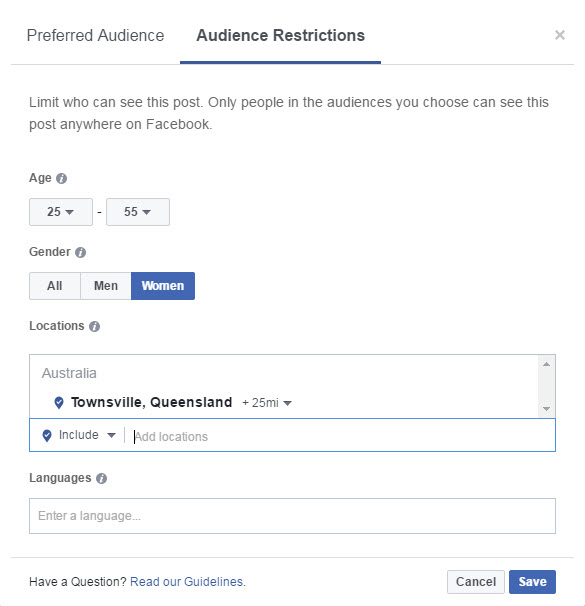Click the Languages info icon
The image size is (585, 606).
coord(102,478)
